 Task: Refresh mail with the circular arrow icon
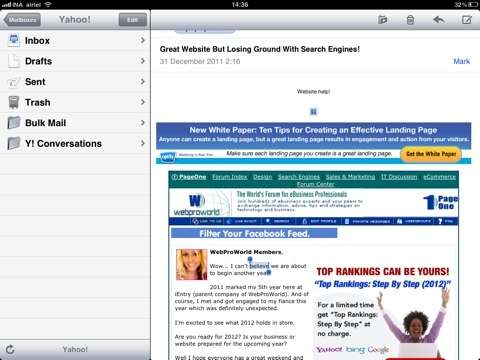coord(10,349)
